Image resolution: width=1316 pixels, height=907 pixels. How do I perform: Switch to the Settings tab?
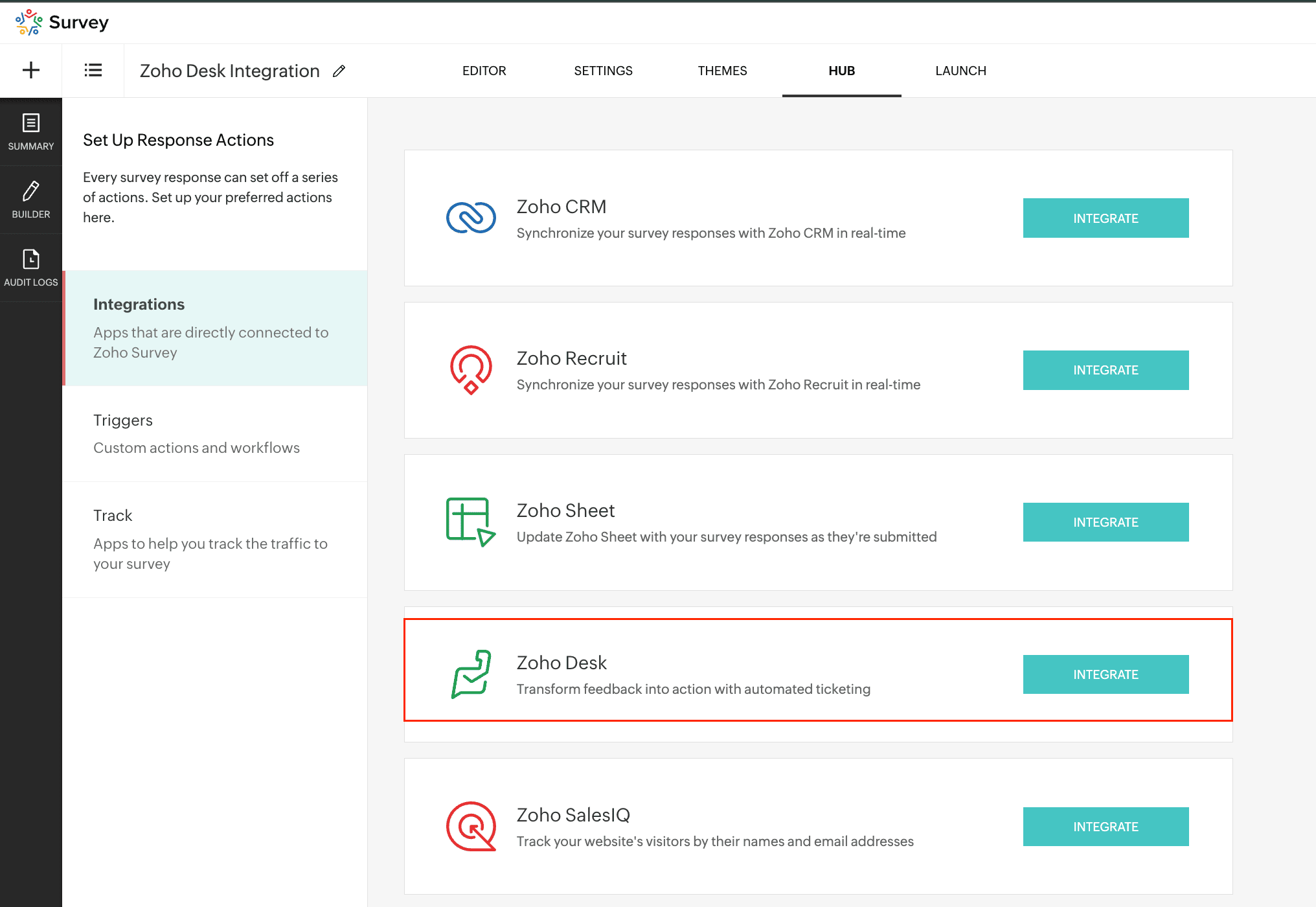coord(603,71)
